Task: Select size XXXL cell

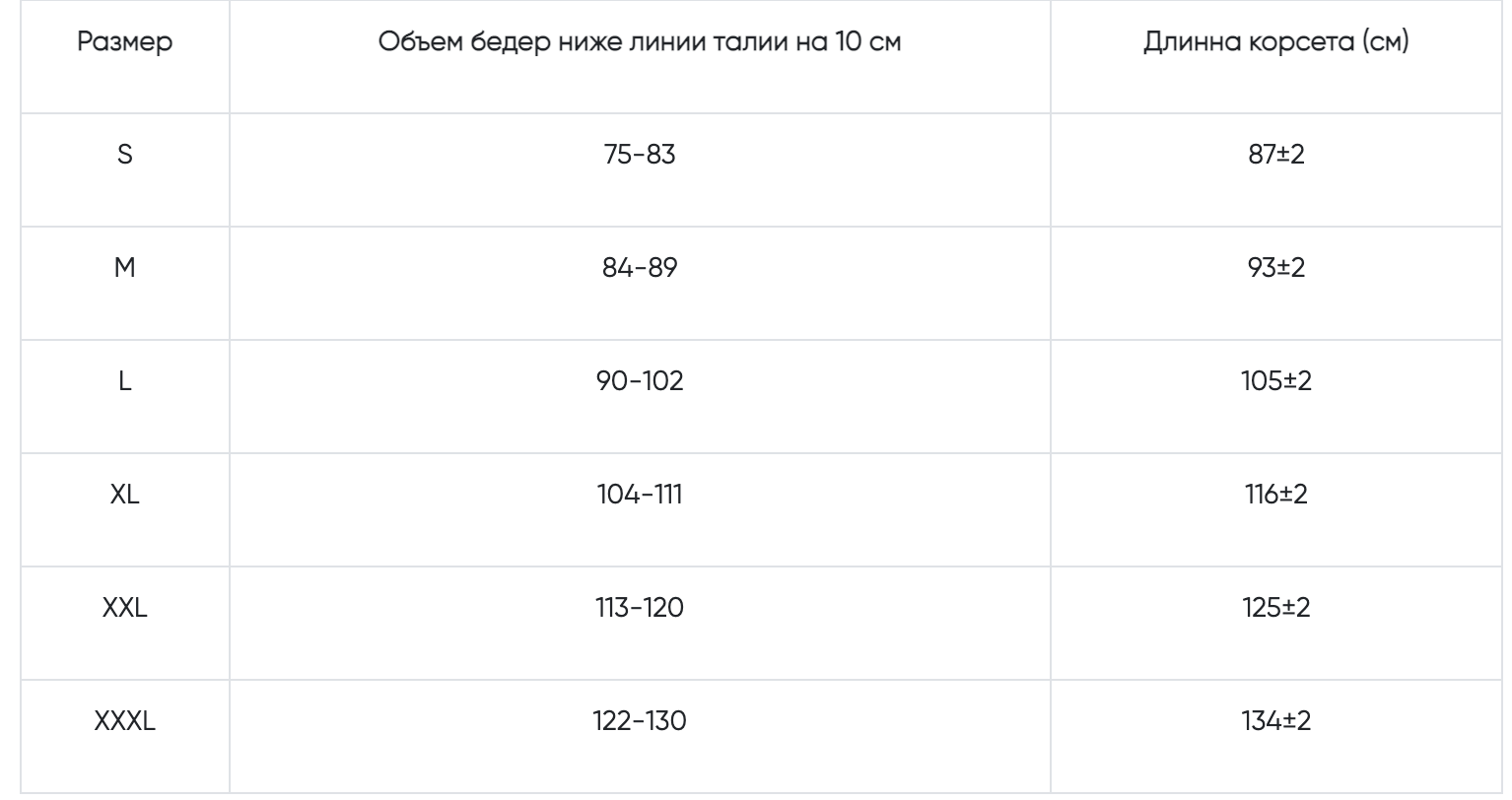Action: click(x=125, y=721)
